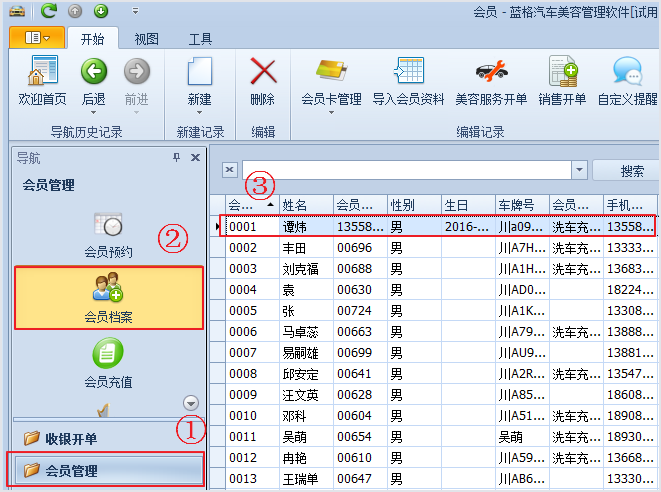This screenshot has width=661, height=492.
Task: Open 美容服务开单 car icon
Action: [490, 72]
